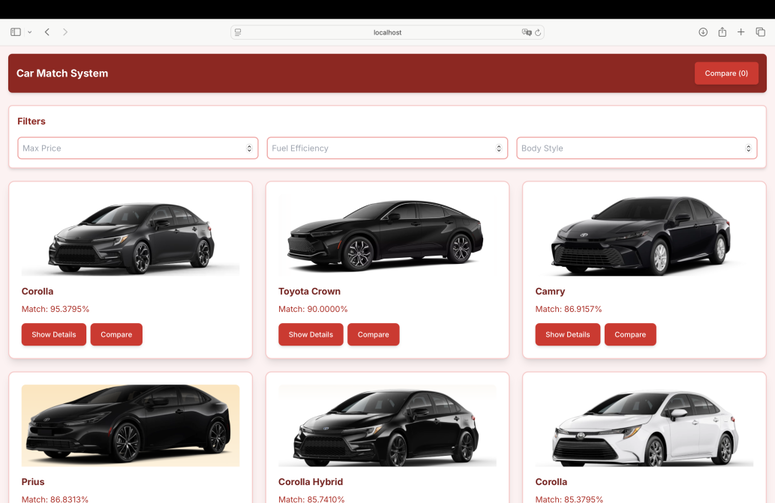Open the Body Style filter dropdown
Viewport: 775px width, 503px height.
637,148
